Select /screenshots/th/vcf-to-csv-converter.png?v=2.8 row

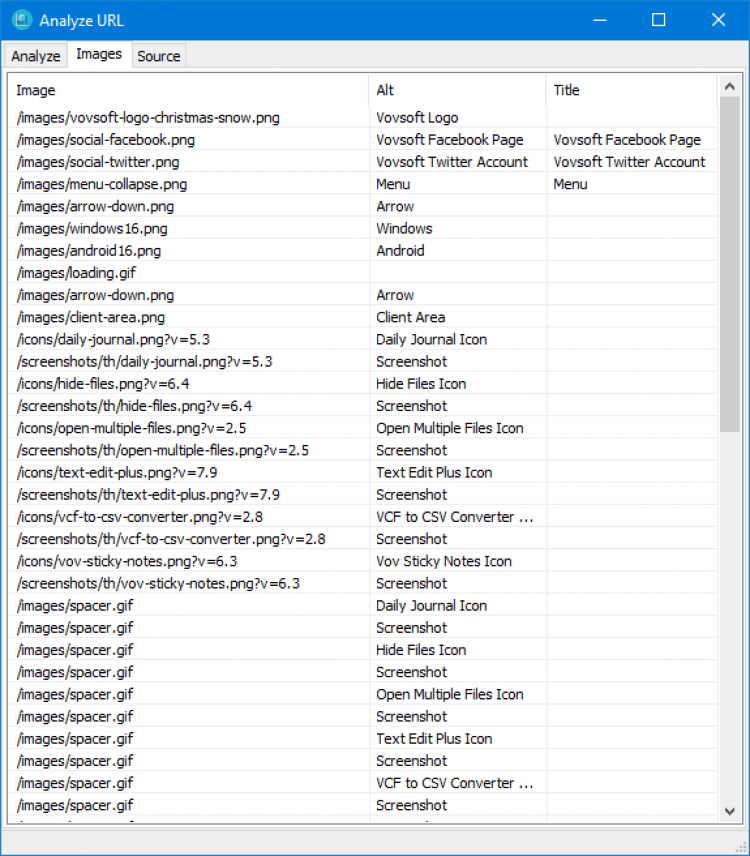[x=363, y=539]
